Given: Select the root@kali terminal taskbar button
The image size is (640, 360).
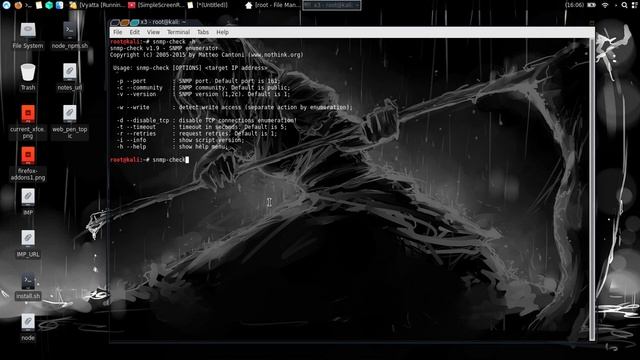Looking at the screenshot, I should (331, 5).
